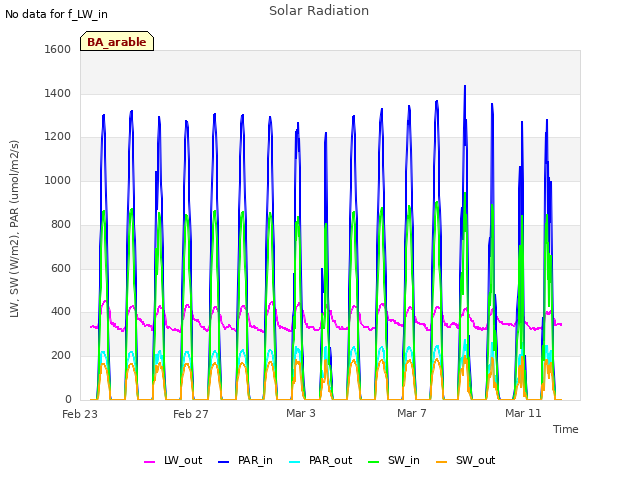640x480 pixels.
Task: Click the Mar 11 x-axis tick label
Action: (523, 413)
